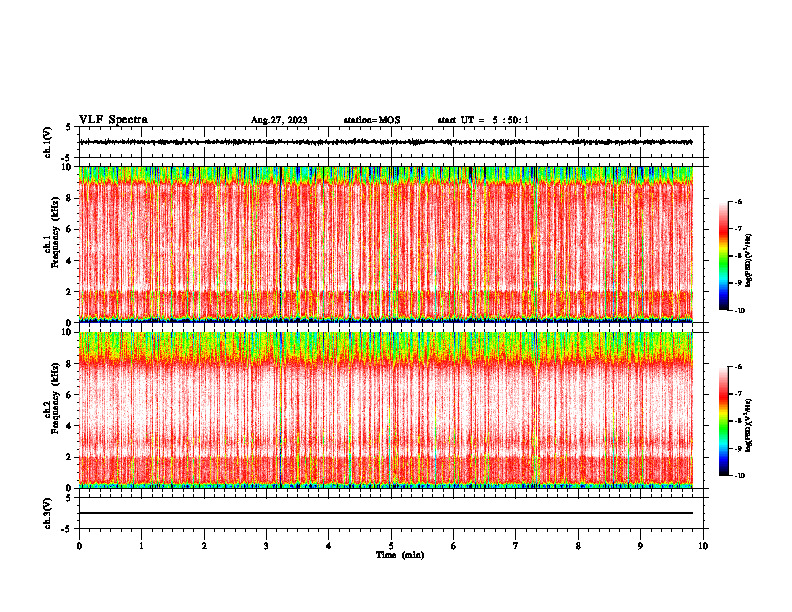Image resolution: width=792 pixels, height=612 pixels.
Task: Click the '8' kHz tick of ch.1 spectrogram
Action: (70, 198)
